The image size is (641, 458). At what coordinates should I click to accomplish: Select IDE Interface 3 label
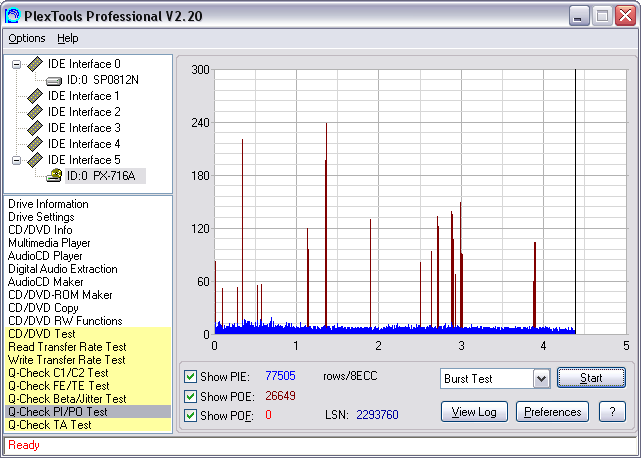click(x=84, y=128)
